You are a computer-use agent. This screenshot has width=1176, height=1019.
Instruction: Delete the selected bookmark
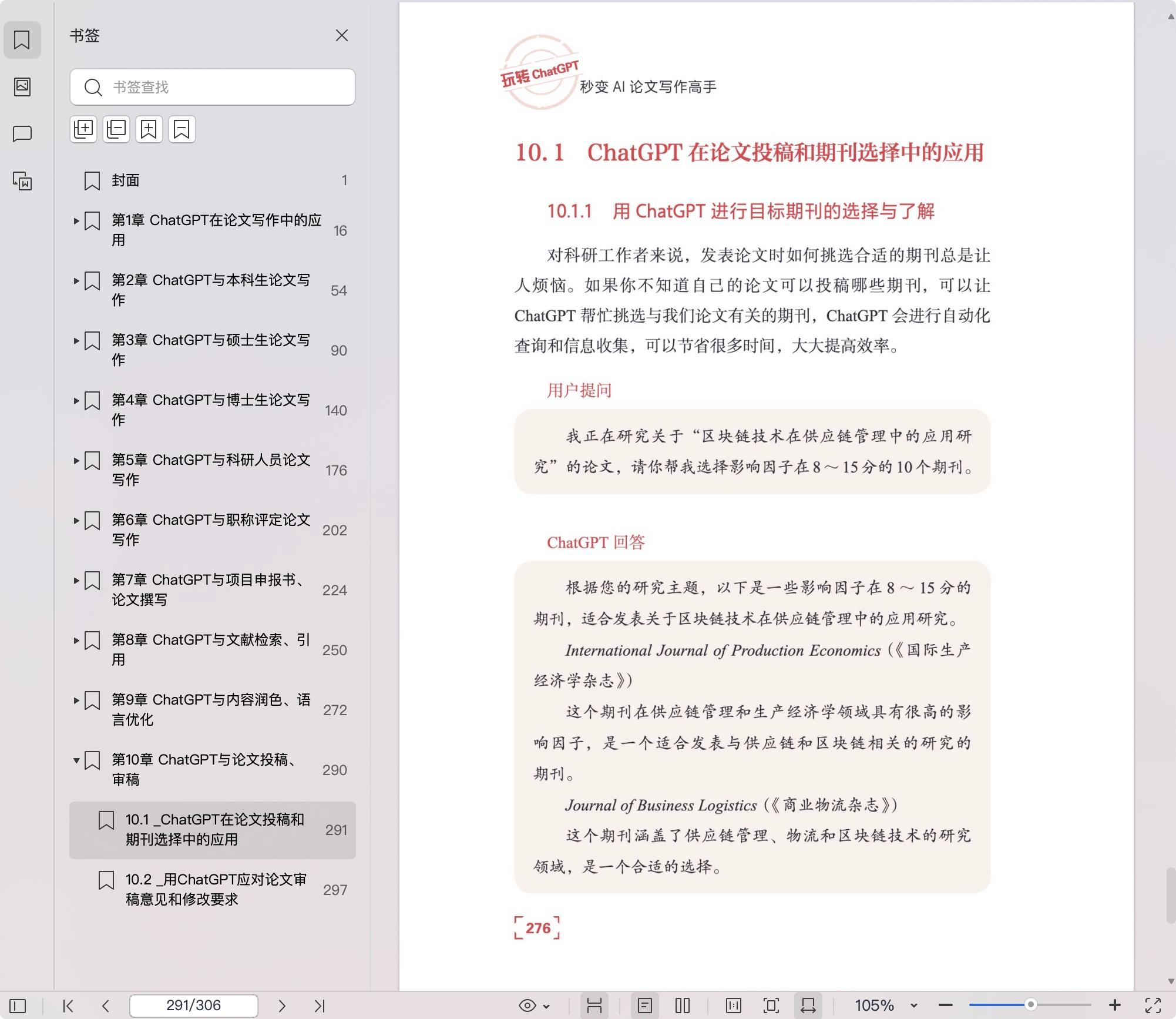[182, 129]
